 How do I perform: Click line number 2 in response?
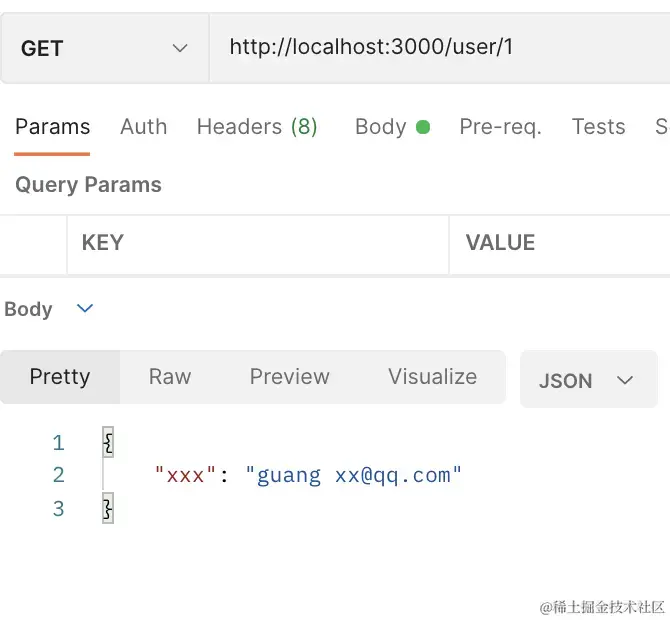click(59, 475)
